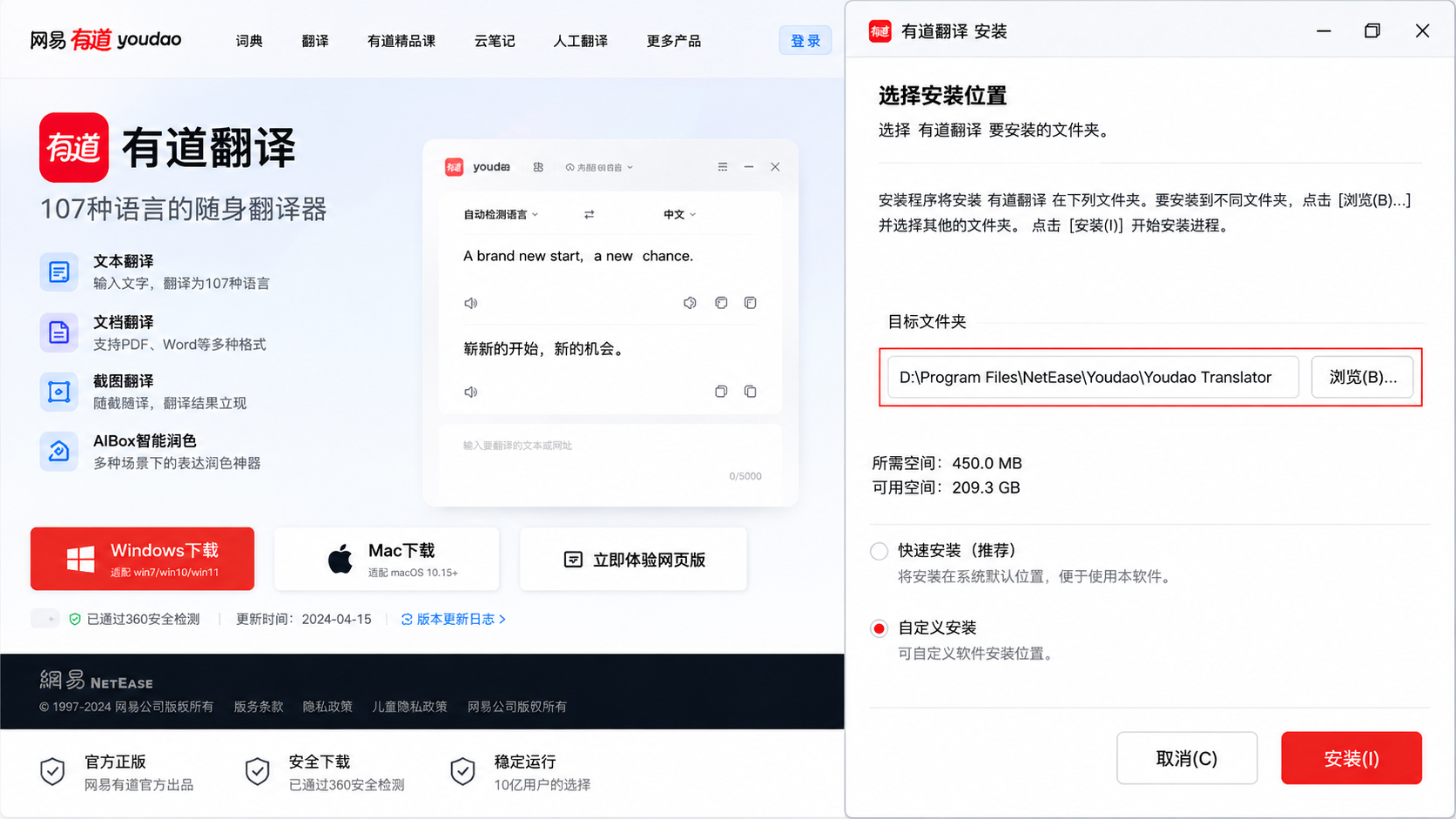Viewport: 1456px width, 819px height.
Task: Expand the mode dropdown in preview header
Action: point(599,167)
